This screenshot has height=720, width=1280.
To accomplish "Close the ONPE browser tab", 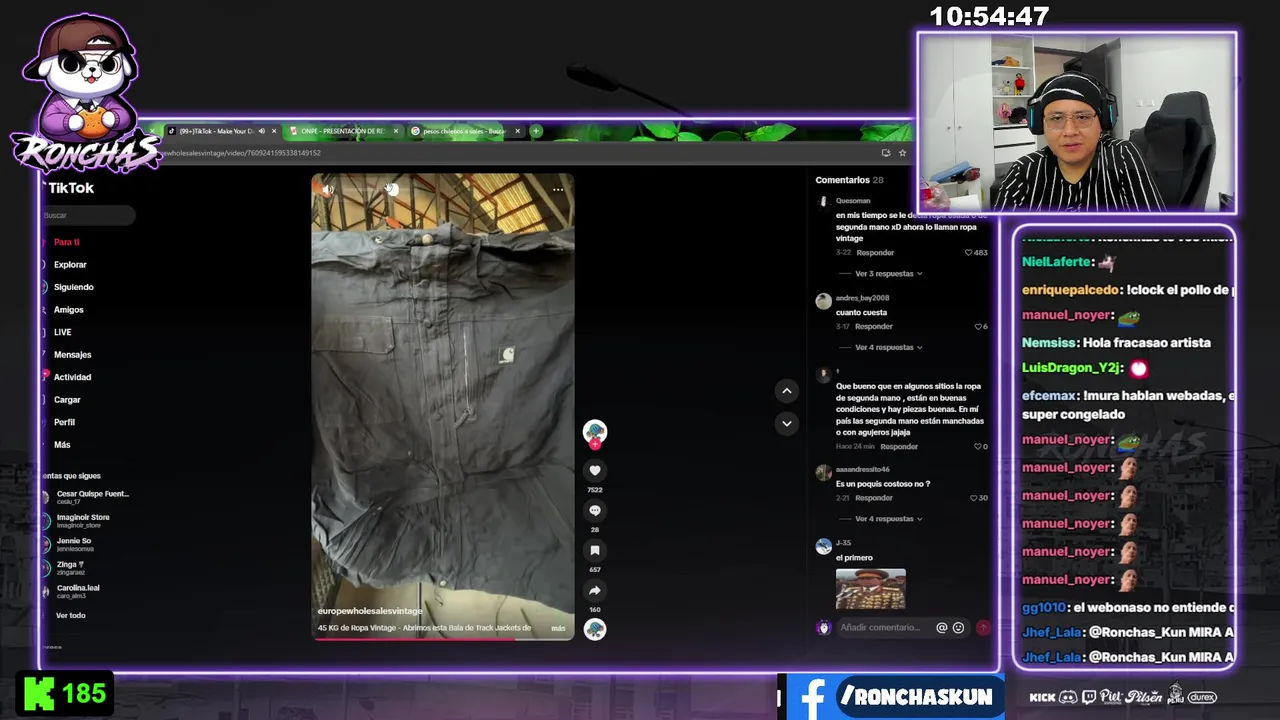I will [x=396, y=131].
